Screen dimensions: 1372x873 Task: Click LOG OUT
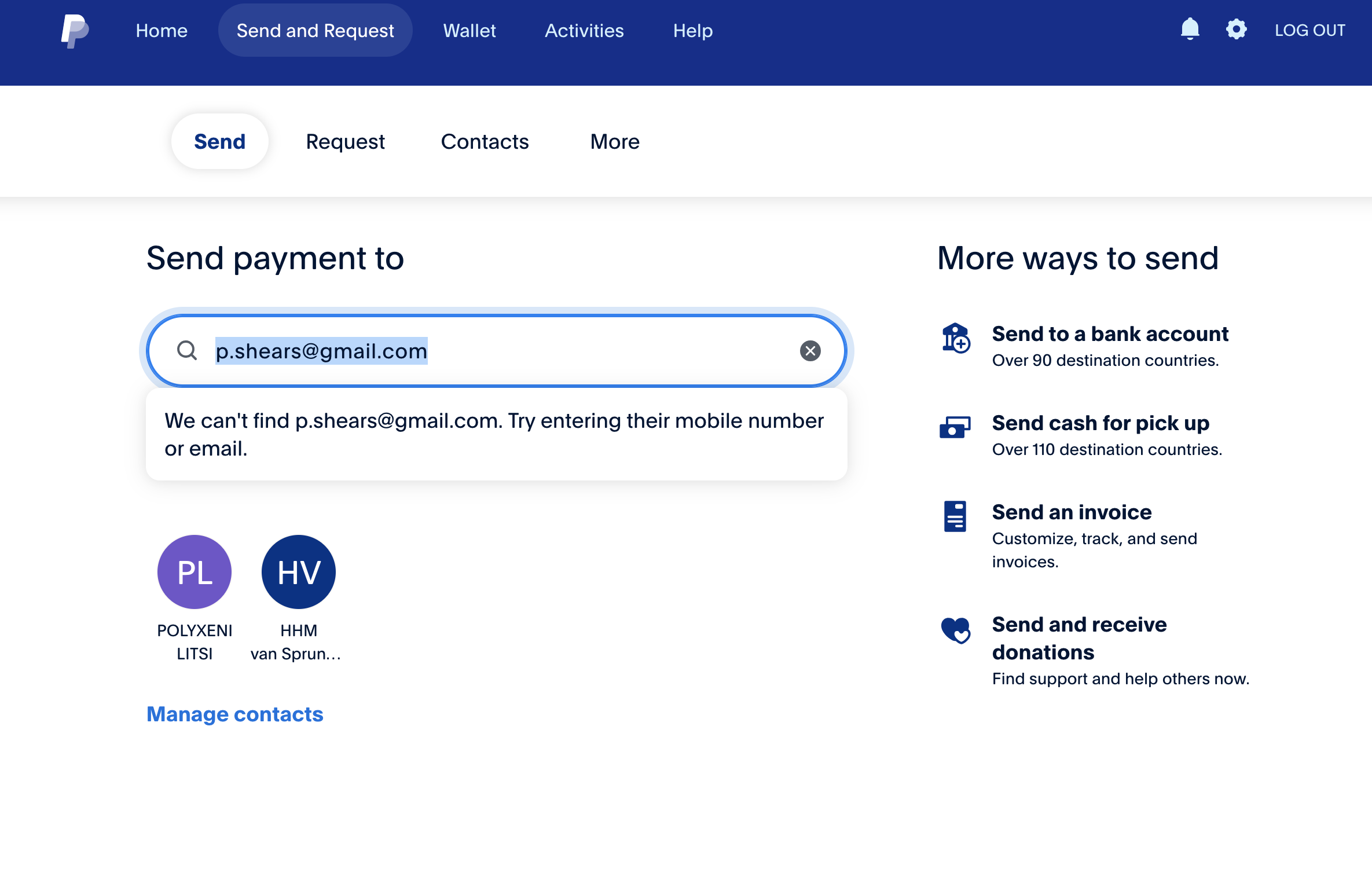pyautogui.click(x=1310, y=30)
